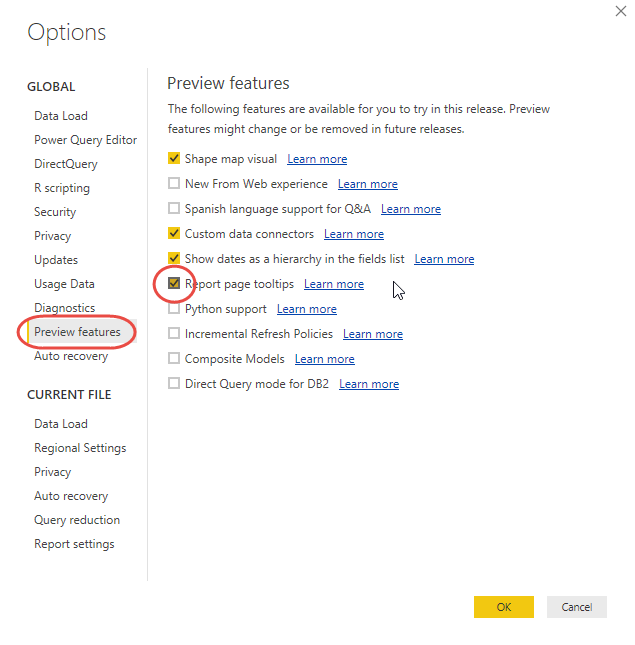Open Query reduction settings

pyautogui.click(x=77, y=520)
